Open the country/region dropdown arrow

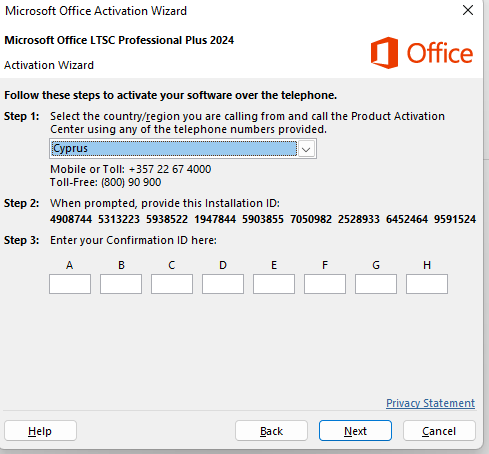306,149
